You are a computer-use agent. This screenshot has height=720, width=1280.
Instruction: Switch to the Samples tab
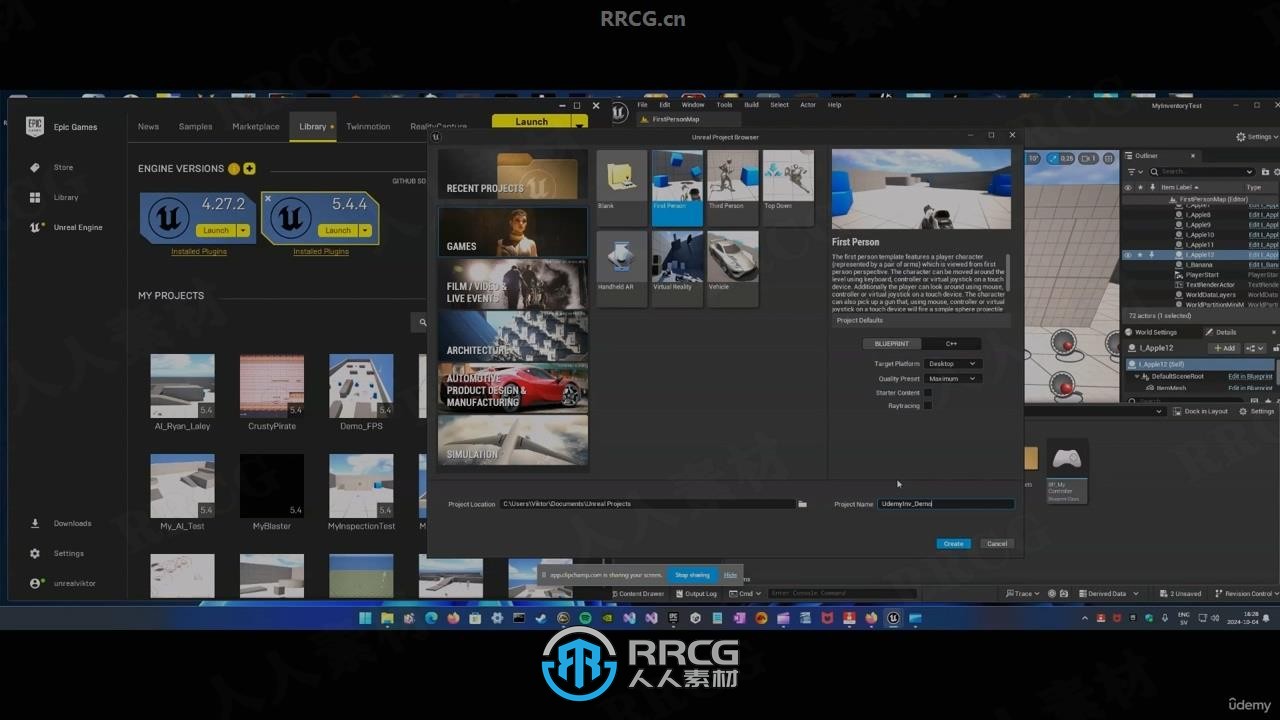pos(195,127)
